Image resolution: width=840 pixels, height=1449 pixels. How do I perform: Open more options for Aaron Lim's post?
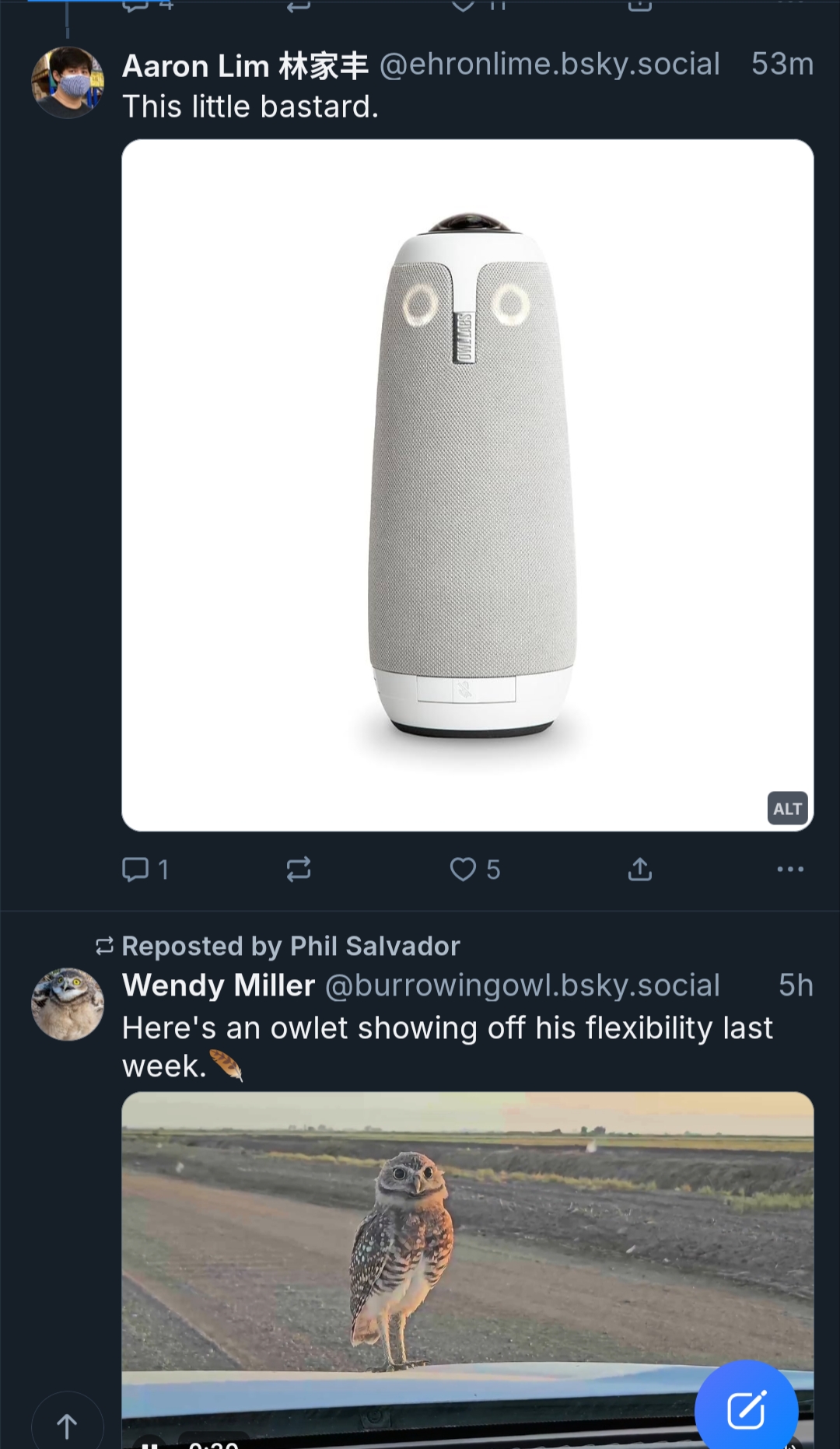[x=790, y=869]
